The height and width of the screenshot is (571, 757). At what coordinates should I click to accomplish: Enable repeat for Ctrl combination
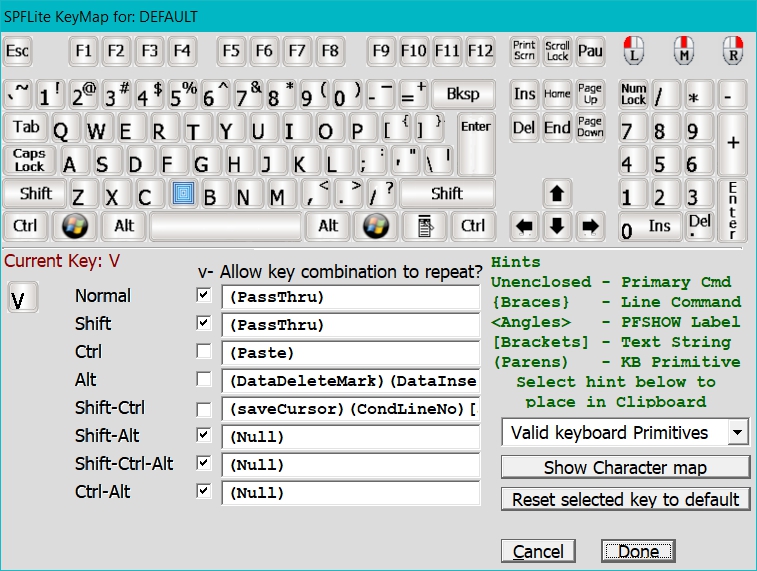pos(204,351)
